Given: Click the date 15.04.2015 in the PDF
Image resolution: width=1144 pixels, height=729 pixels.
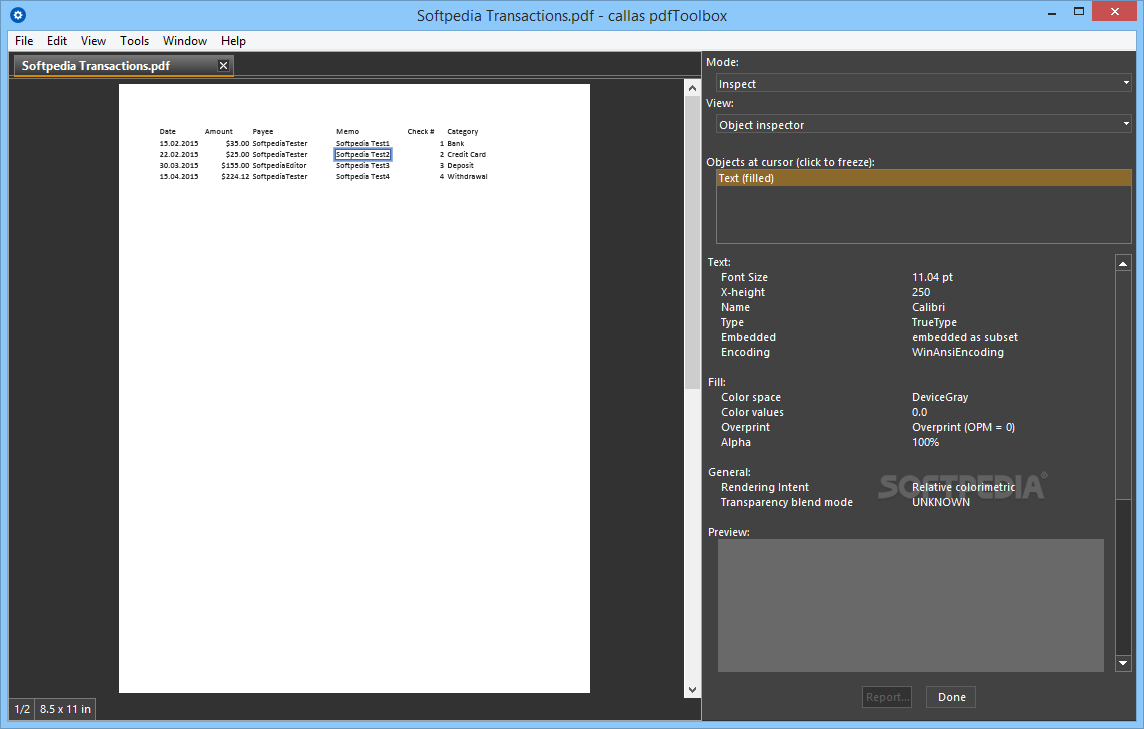Looking at the screenshot, I should point(179,177).
